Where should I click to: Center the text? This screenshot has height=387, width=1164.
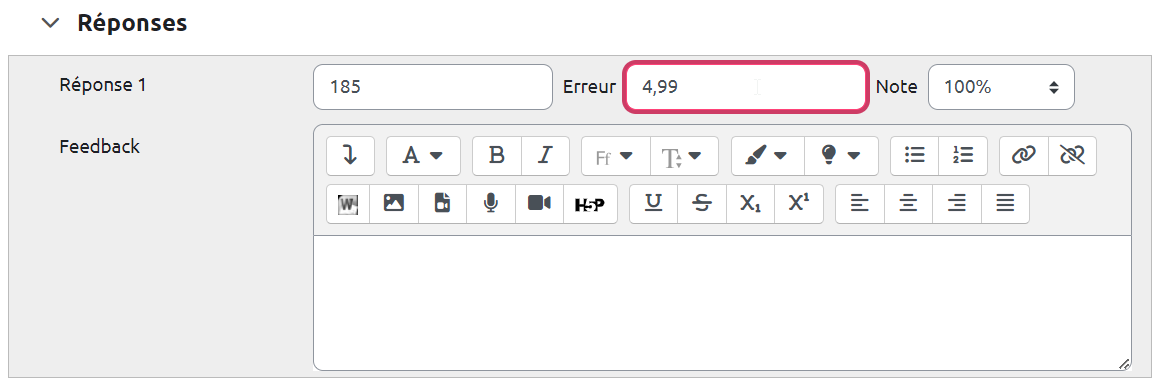click(908, 204)
